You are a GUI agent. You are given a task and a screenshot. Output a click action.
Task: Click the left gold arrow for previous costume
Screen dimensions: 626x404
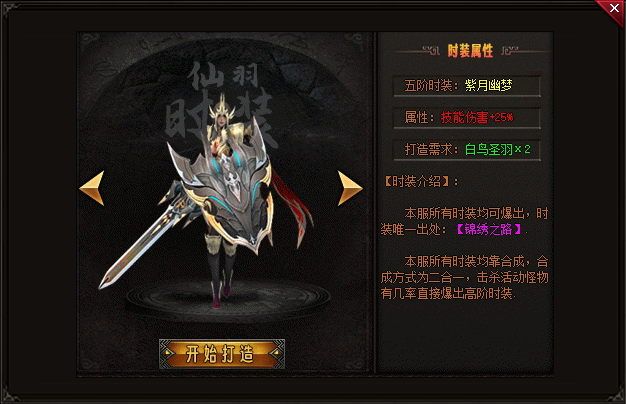click(x=93, y=188)
